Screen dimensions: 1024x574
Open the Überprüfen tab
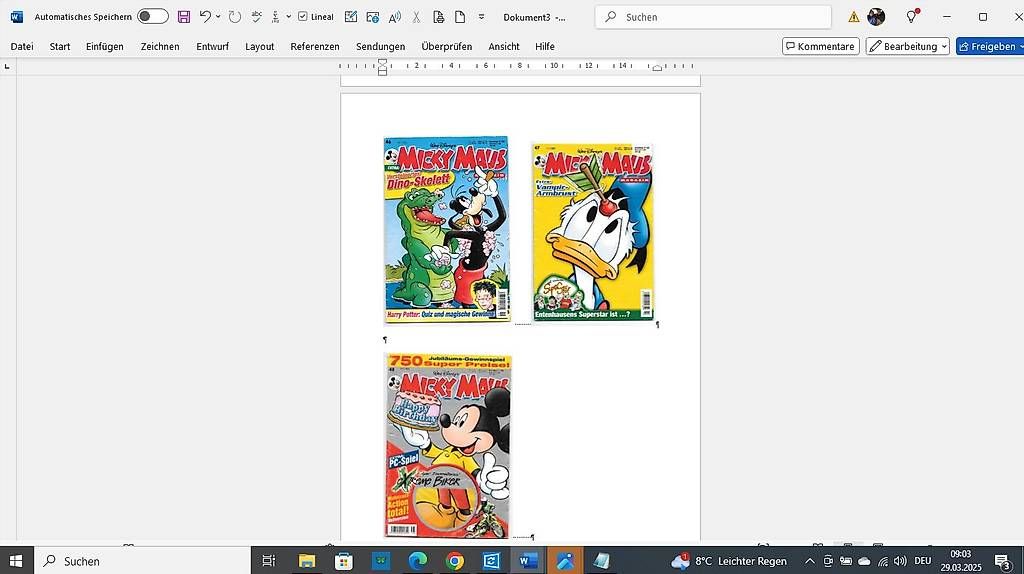447,46
